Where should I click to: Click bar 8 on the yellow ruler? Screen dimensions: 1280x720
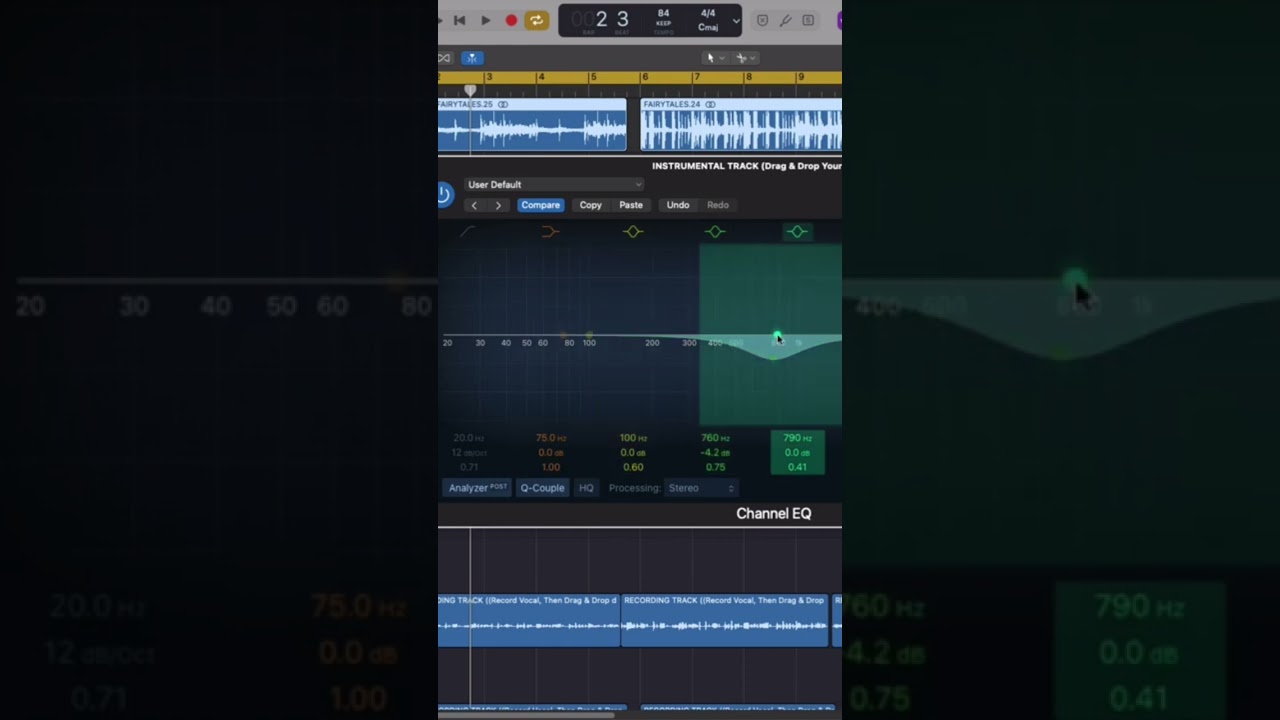click(750, 77)
